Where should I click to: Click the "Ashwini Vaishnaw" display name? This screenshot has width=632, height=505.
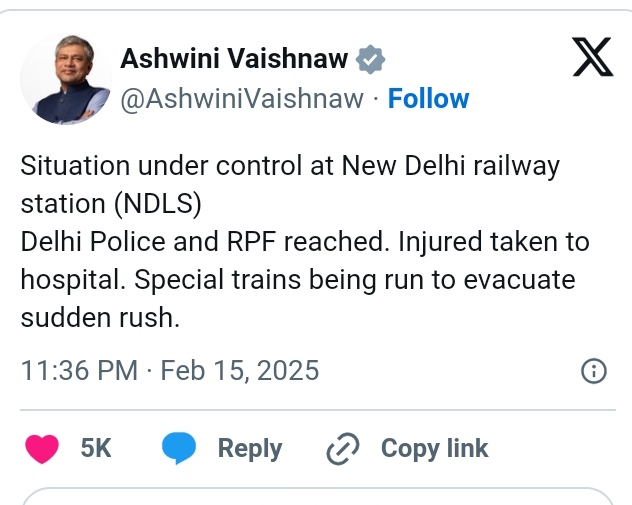point(234,60)
